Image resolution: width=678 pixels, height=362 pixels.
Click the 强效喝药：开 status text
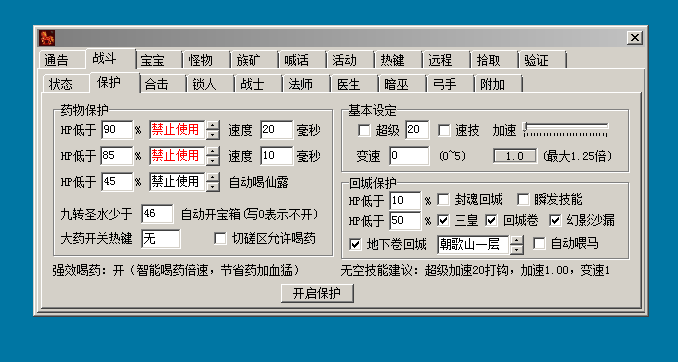(x=176, y=271)
